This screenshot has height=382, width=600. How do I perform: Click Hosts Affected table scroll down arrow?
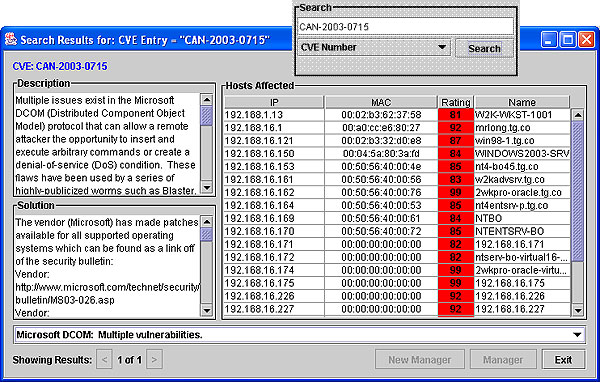tap(578, 310)
